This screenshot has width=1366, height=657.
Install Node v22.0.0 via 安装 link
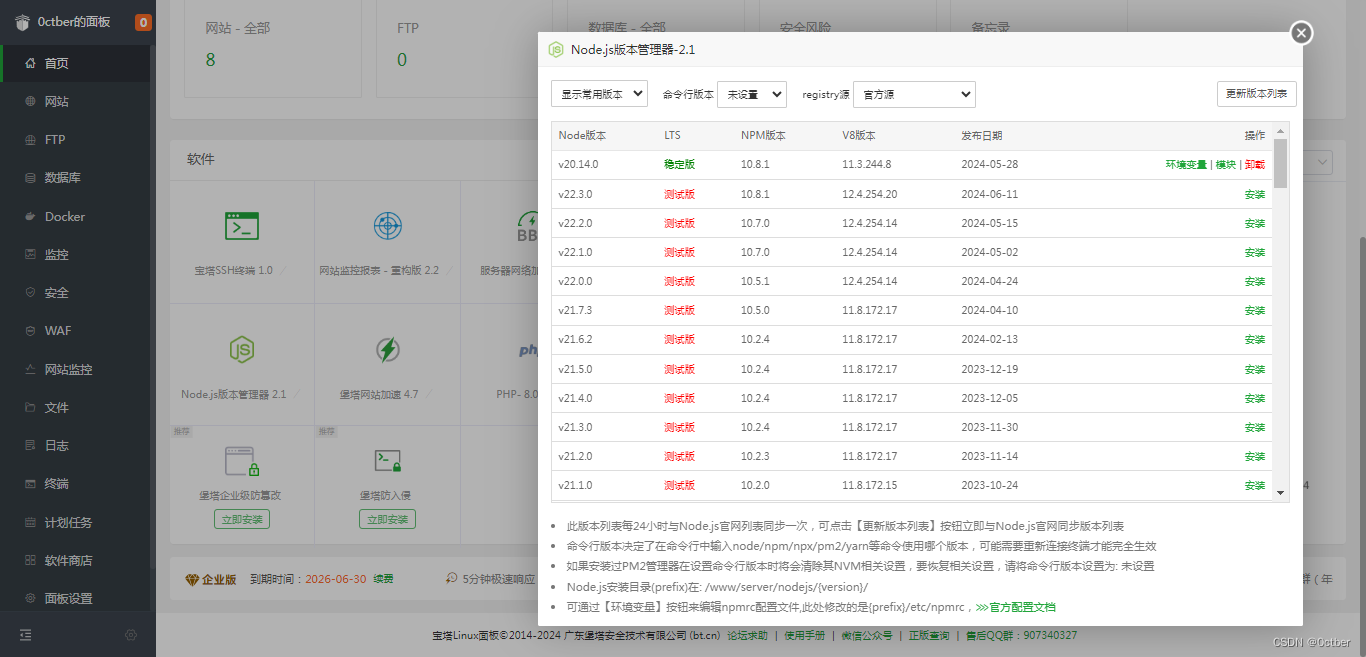(1255, 281)
